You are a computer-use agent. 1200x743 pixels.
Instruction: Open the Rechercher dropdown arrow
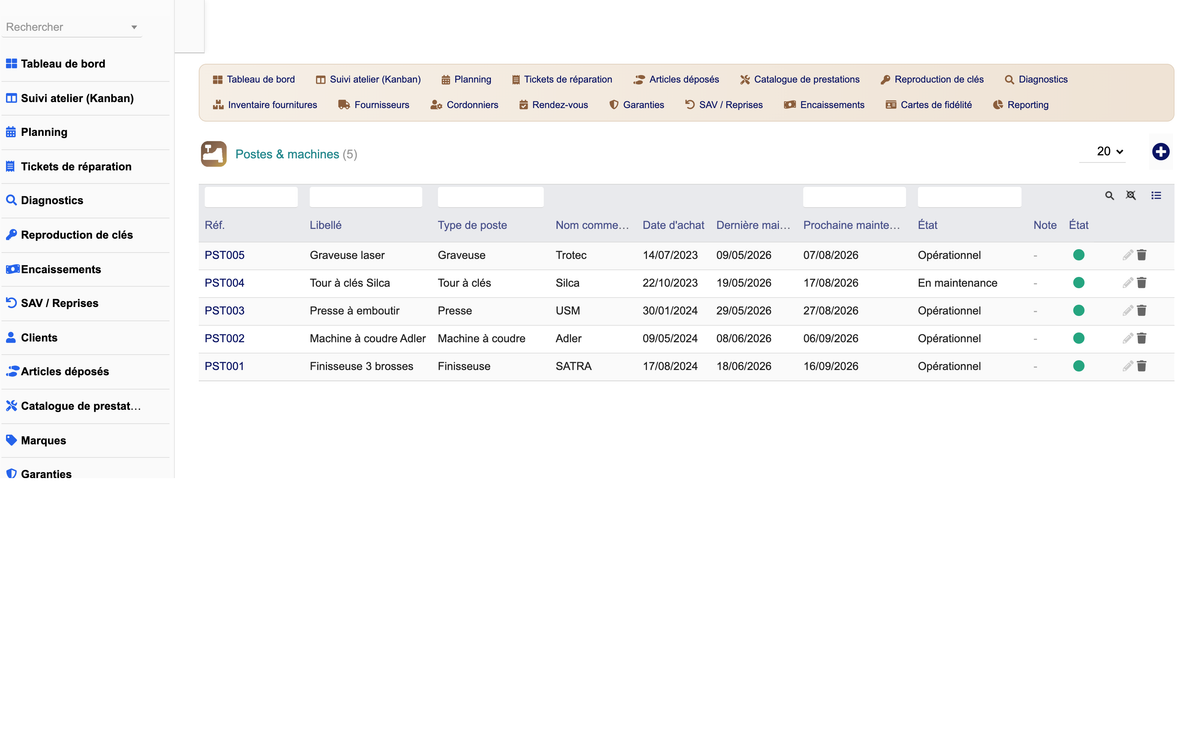pos(134,27)
